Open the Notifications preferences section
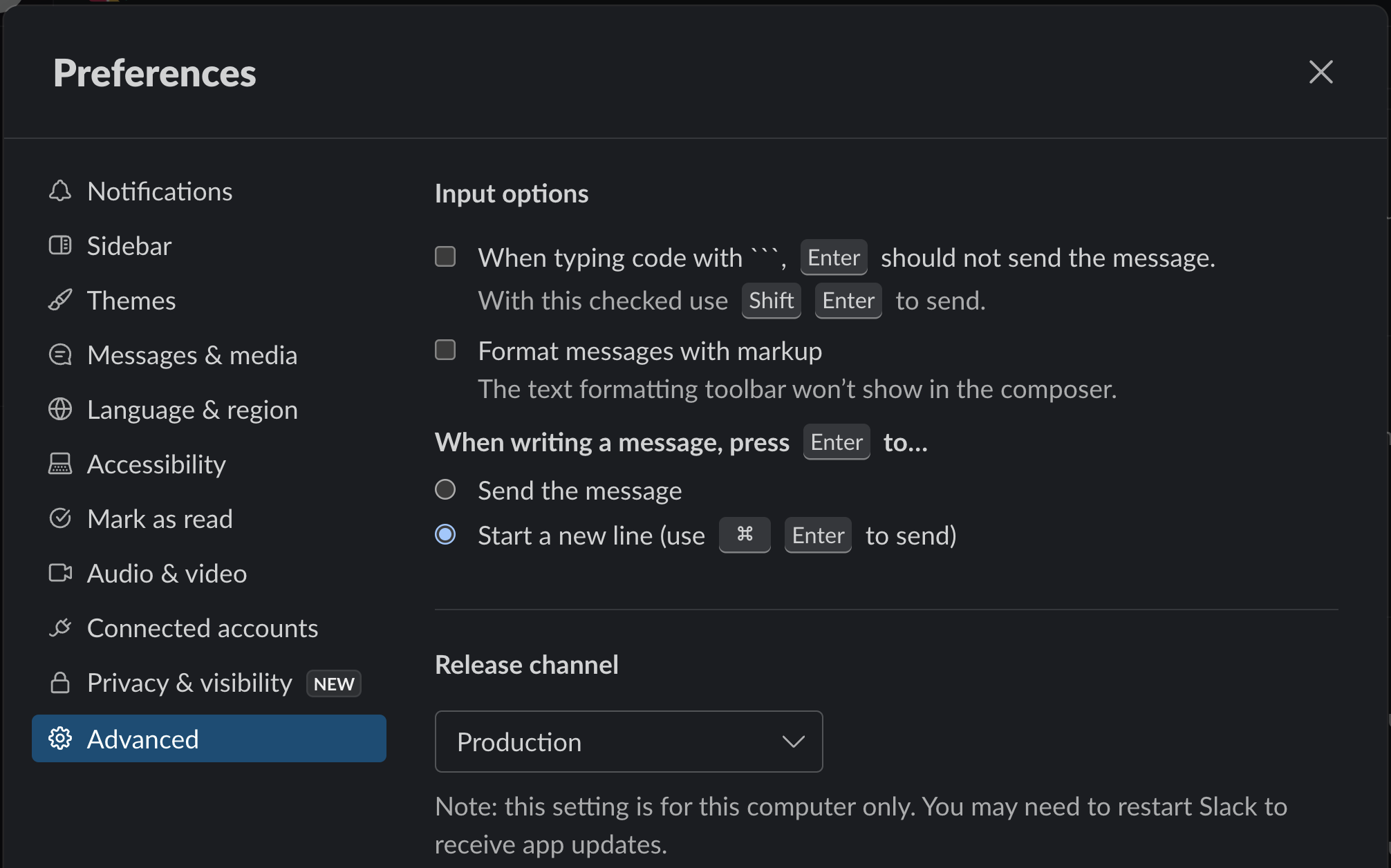Screen dimensions: 1391x868 tap(209, 191)
